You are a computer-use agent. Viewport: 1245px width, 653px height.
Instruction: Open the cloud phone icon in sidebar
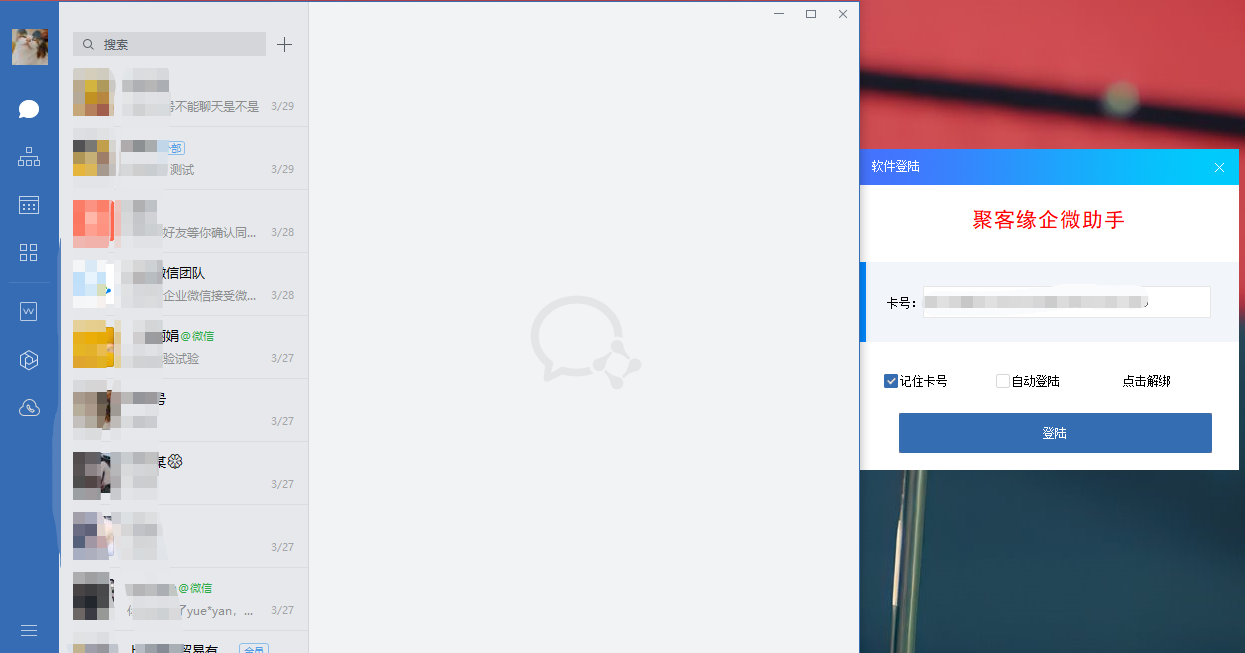tap(29, 407)
